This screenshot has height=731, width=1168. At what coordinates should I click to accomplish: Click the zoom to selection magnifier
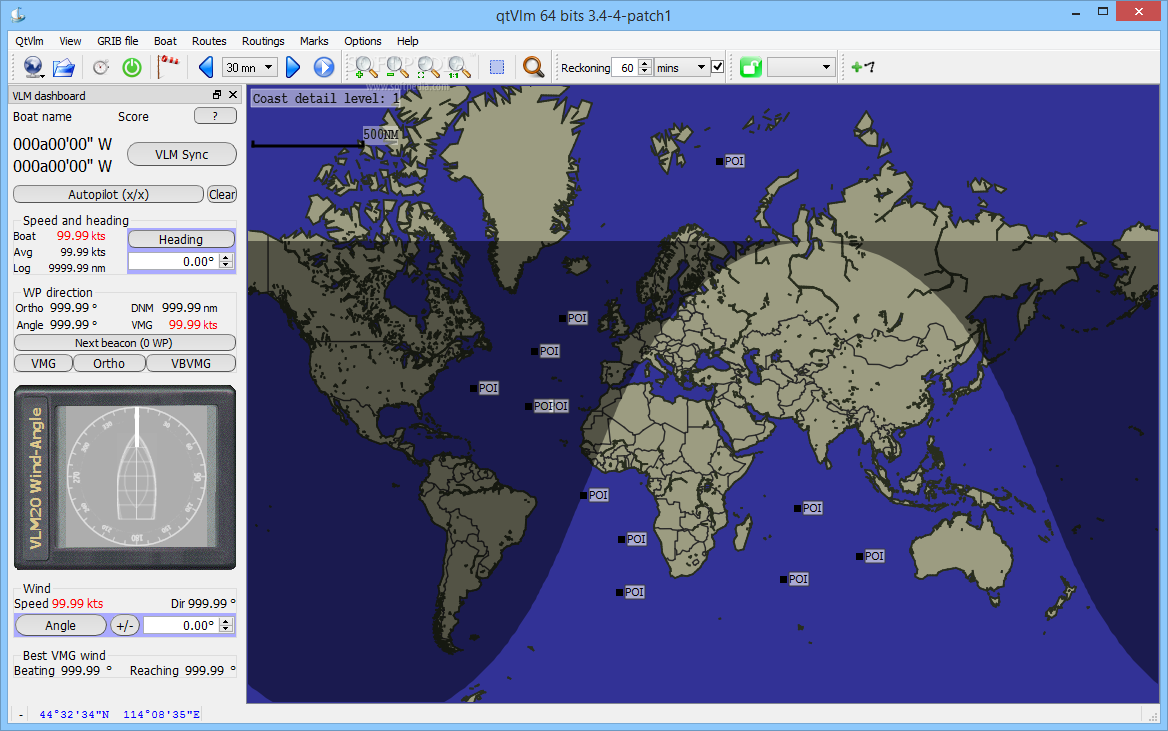(x=428, y=67)
